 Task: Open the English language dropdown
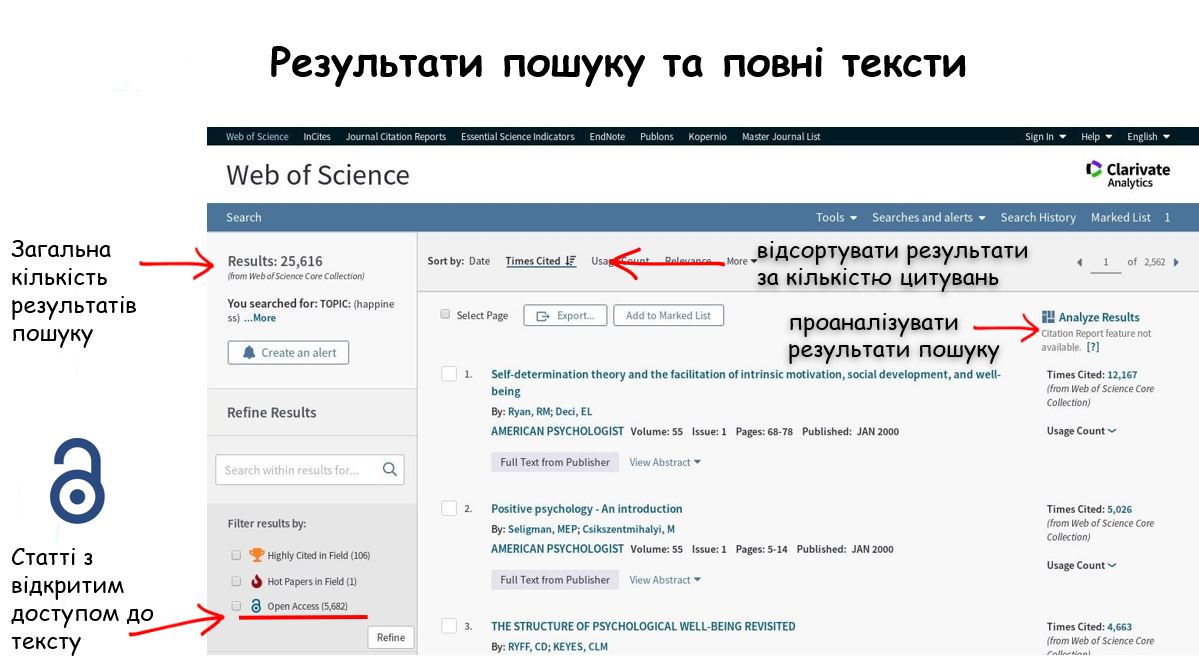pos(1149,137)
